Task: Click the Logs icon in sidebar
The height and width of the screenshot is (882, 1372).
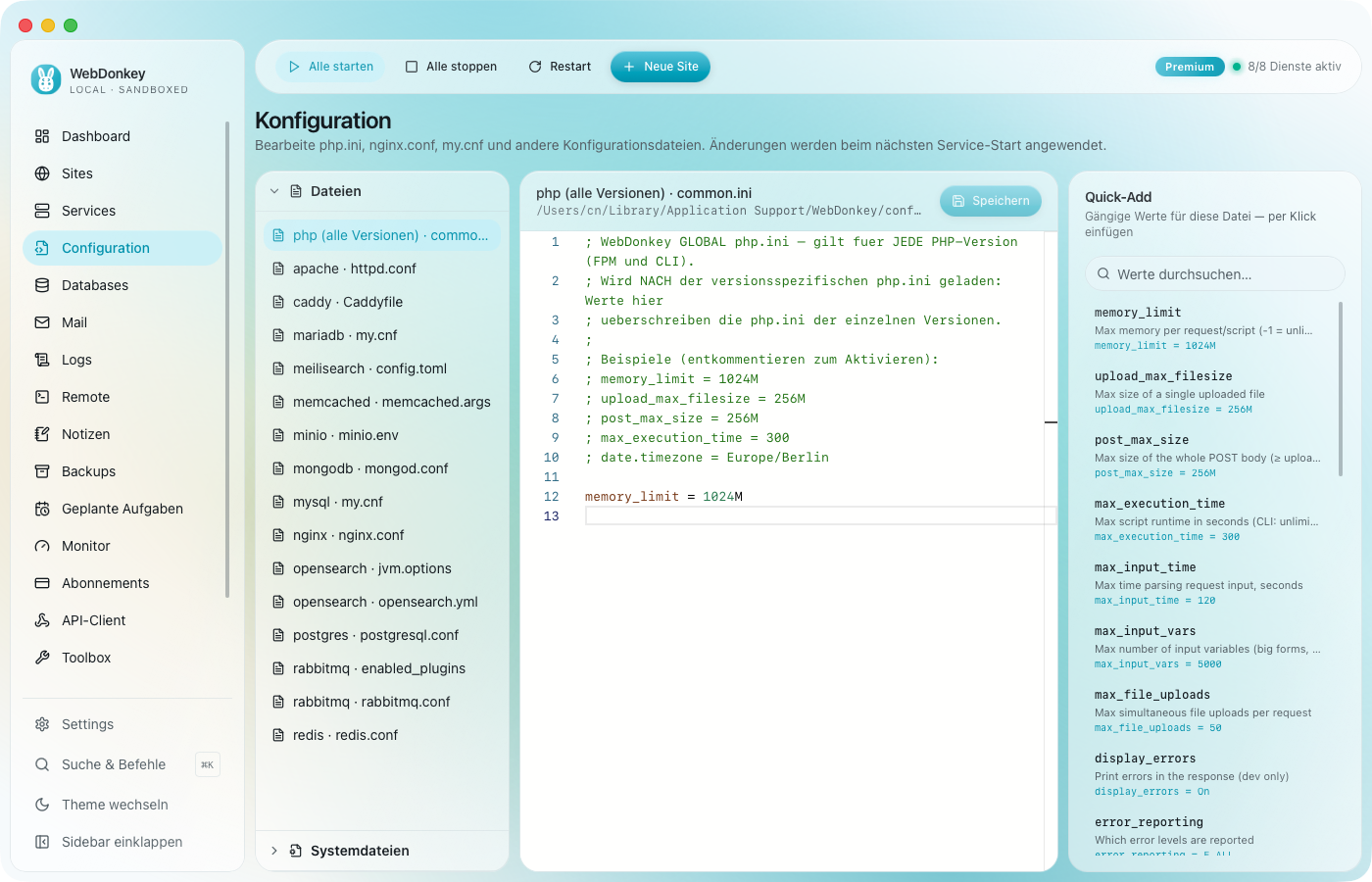Action: (42, 360)
